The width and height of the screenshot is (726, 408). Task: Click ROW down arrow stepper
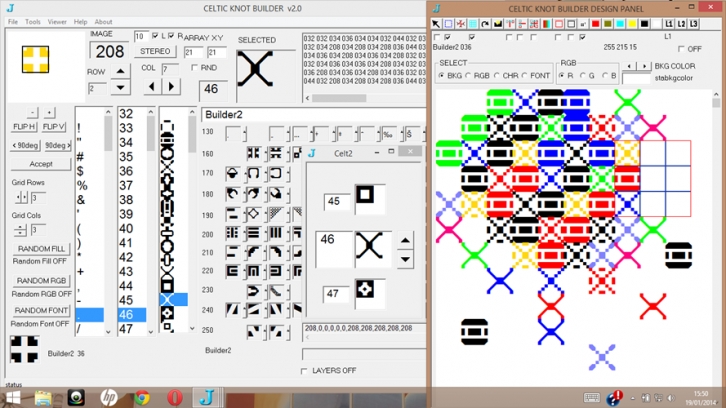tap(120, 88)
